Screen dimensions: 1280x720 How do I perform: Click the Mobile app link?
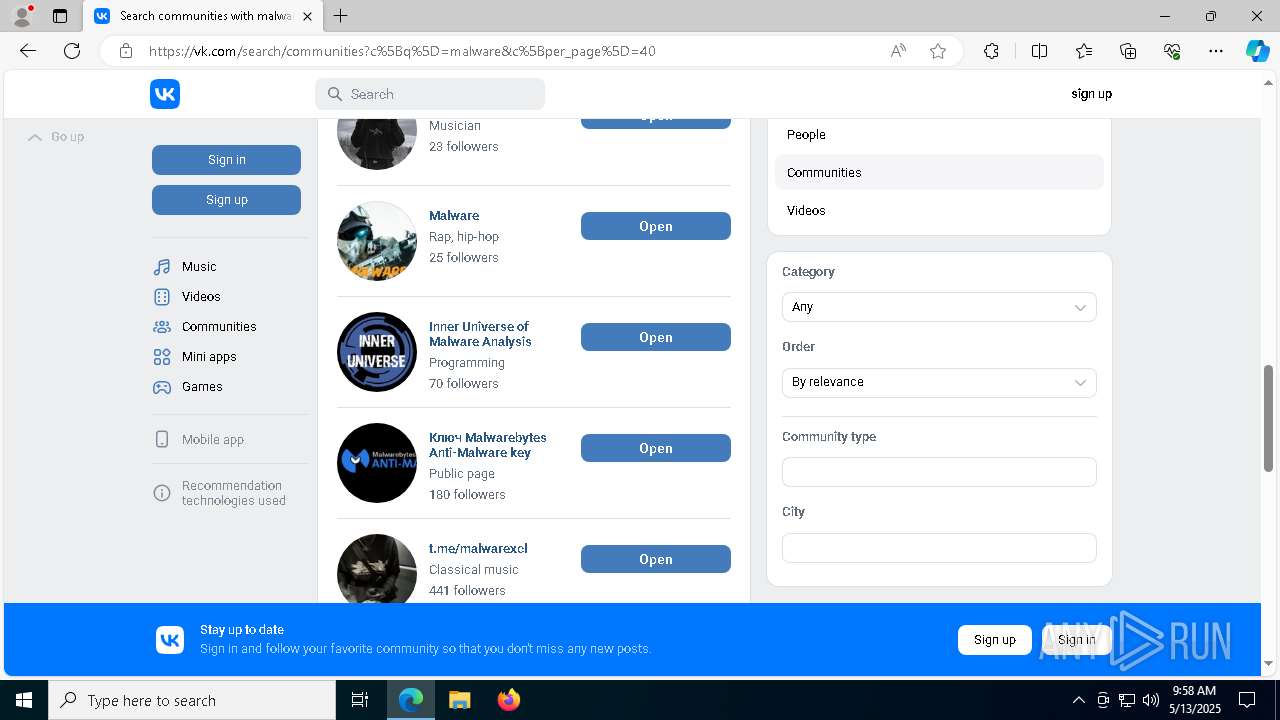click(x=213, y=440)
